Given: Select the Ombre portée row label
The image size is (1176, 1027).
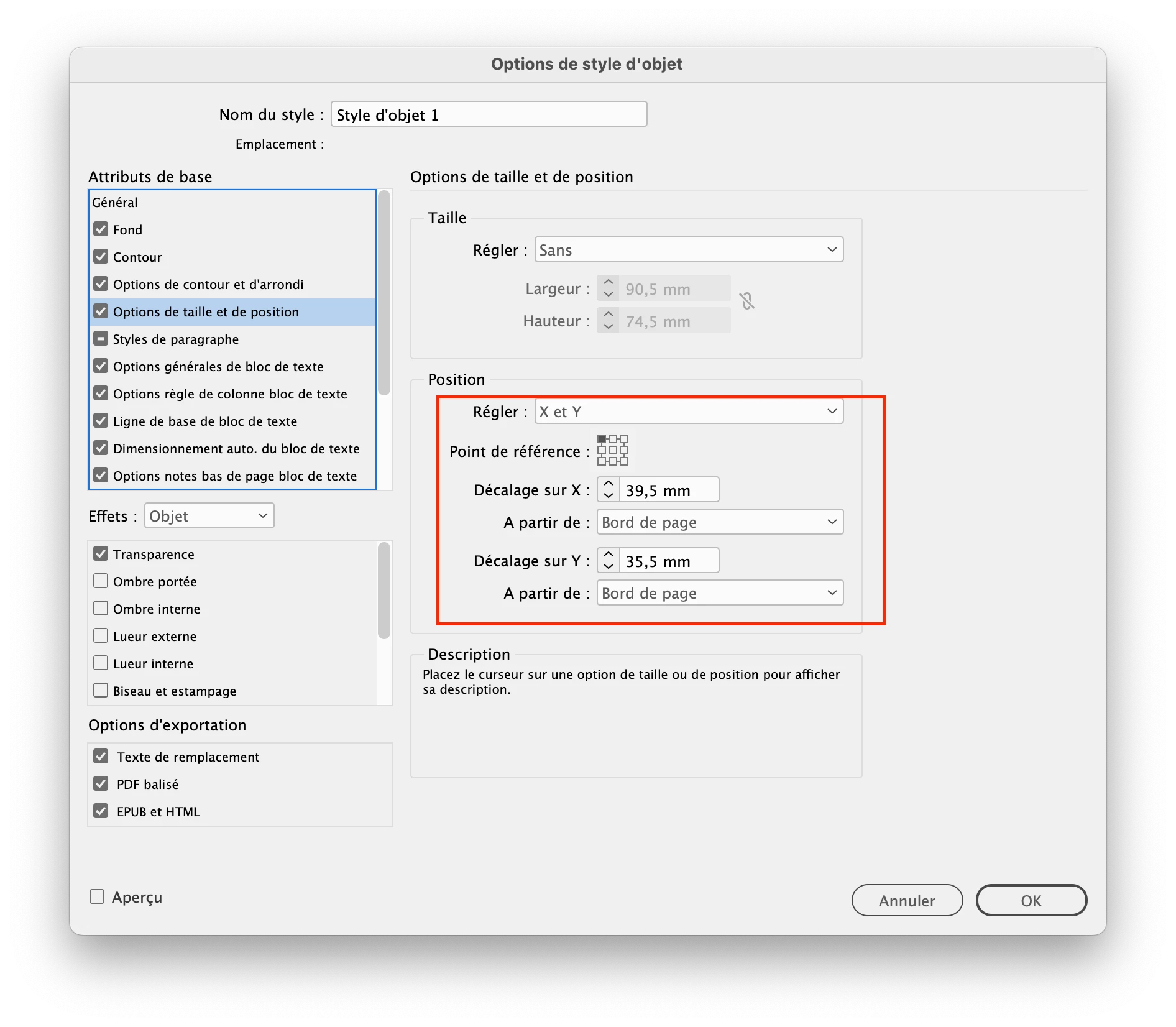Looking at the screenshot, I should 155,582.
